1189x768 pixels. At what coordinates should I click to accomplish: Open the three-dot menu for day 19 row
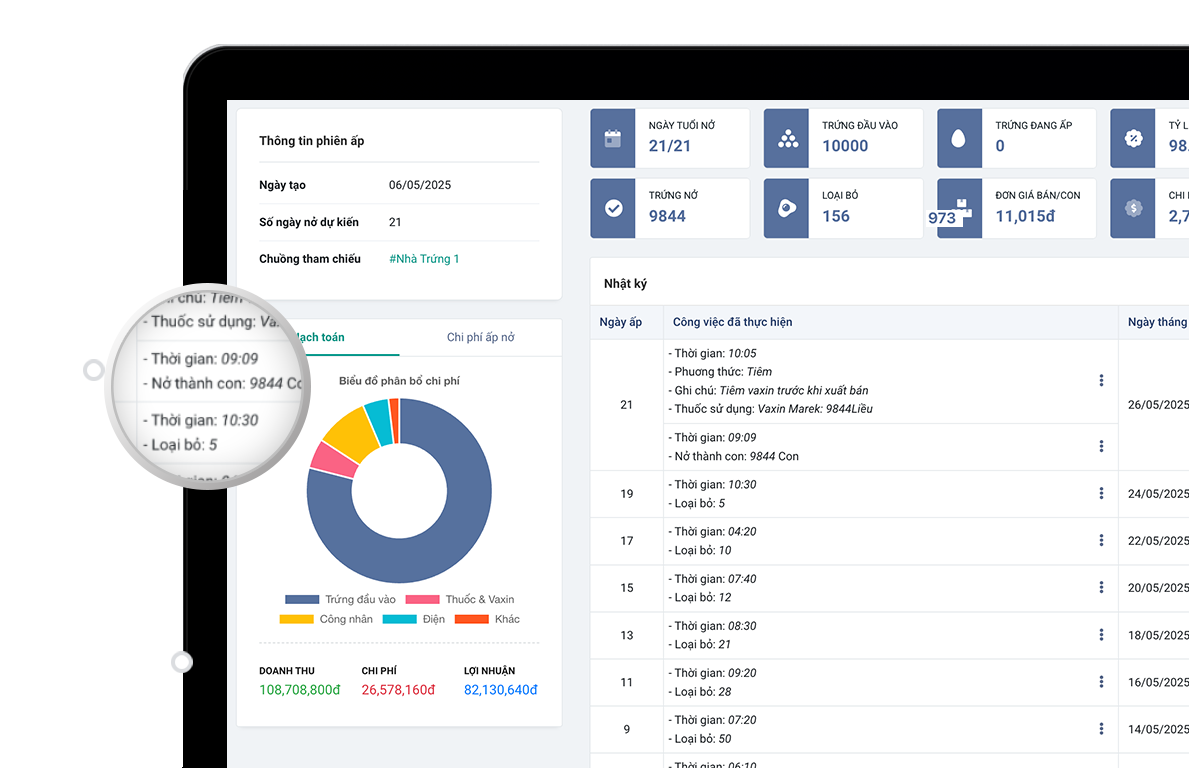[x=1101, y=494]
